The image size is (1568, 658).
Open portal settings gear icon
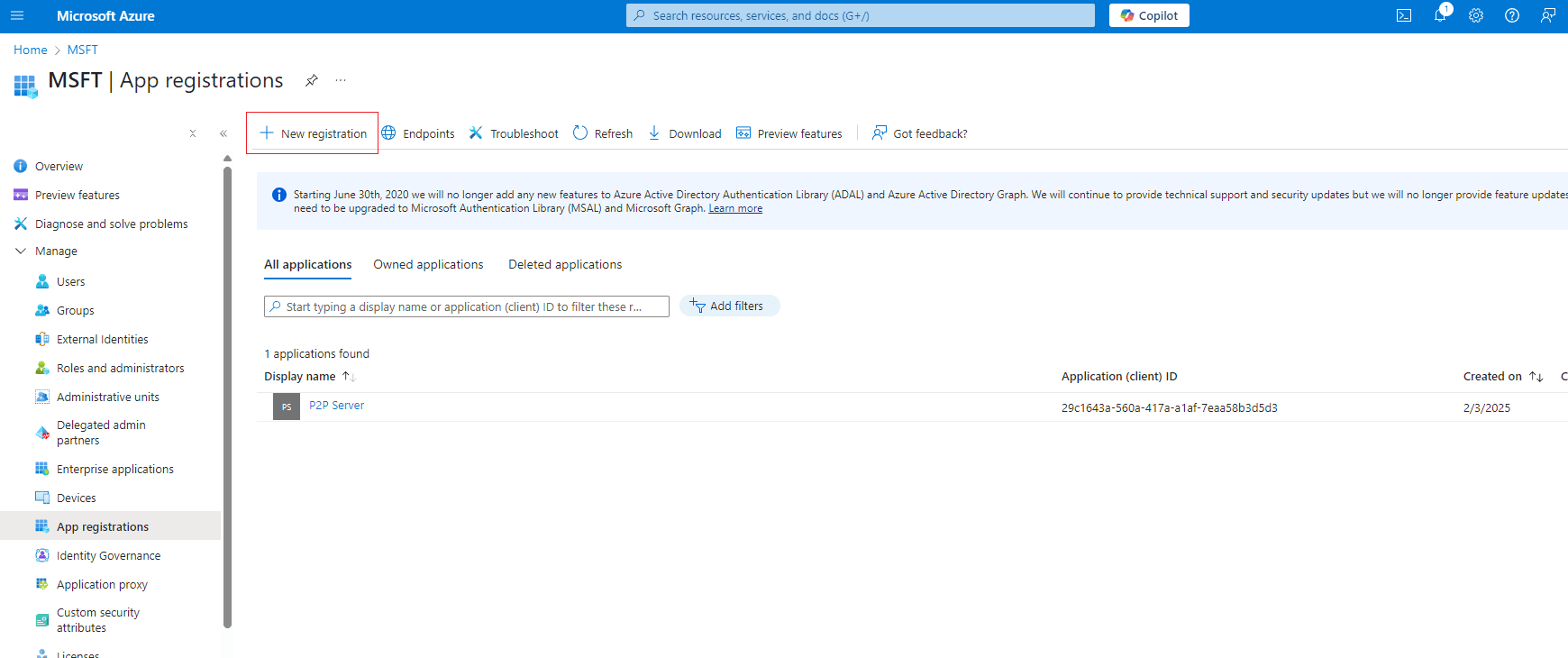1476,15
